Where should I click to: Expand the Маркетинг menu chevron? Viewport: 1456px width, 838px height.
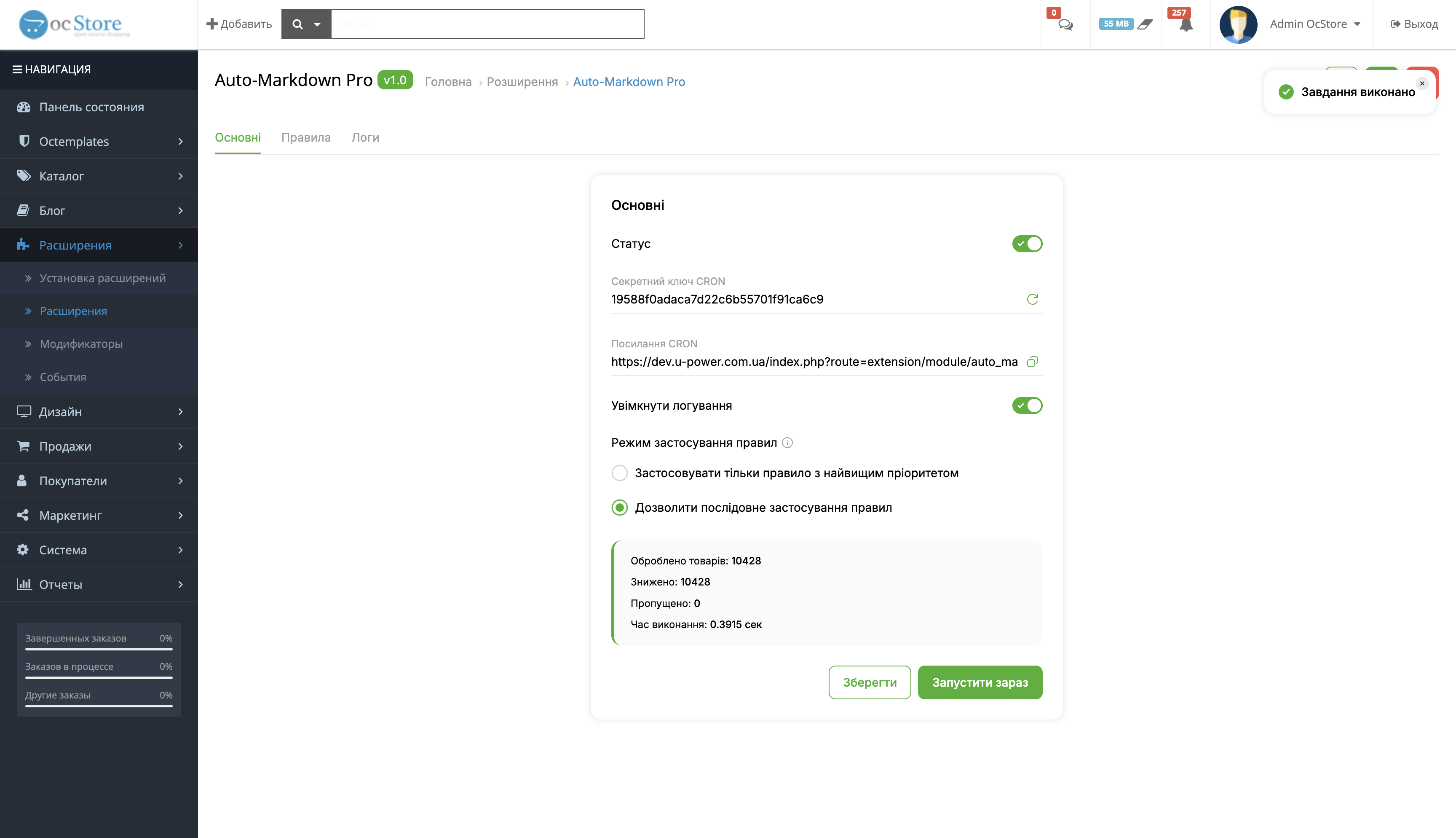(181, 515)
